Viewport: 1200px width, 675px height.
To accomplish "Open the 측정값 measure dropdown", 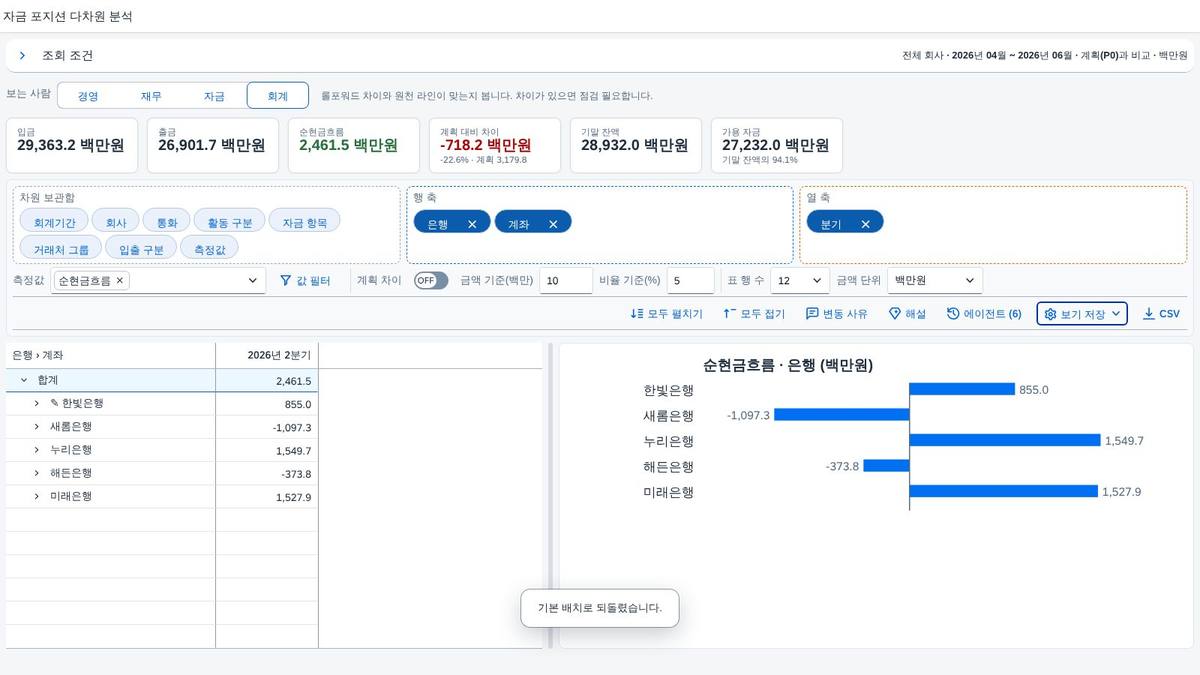I will (x=252, y=281).
